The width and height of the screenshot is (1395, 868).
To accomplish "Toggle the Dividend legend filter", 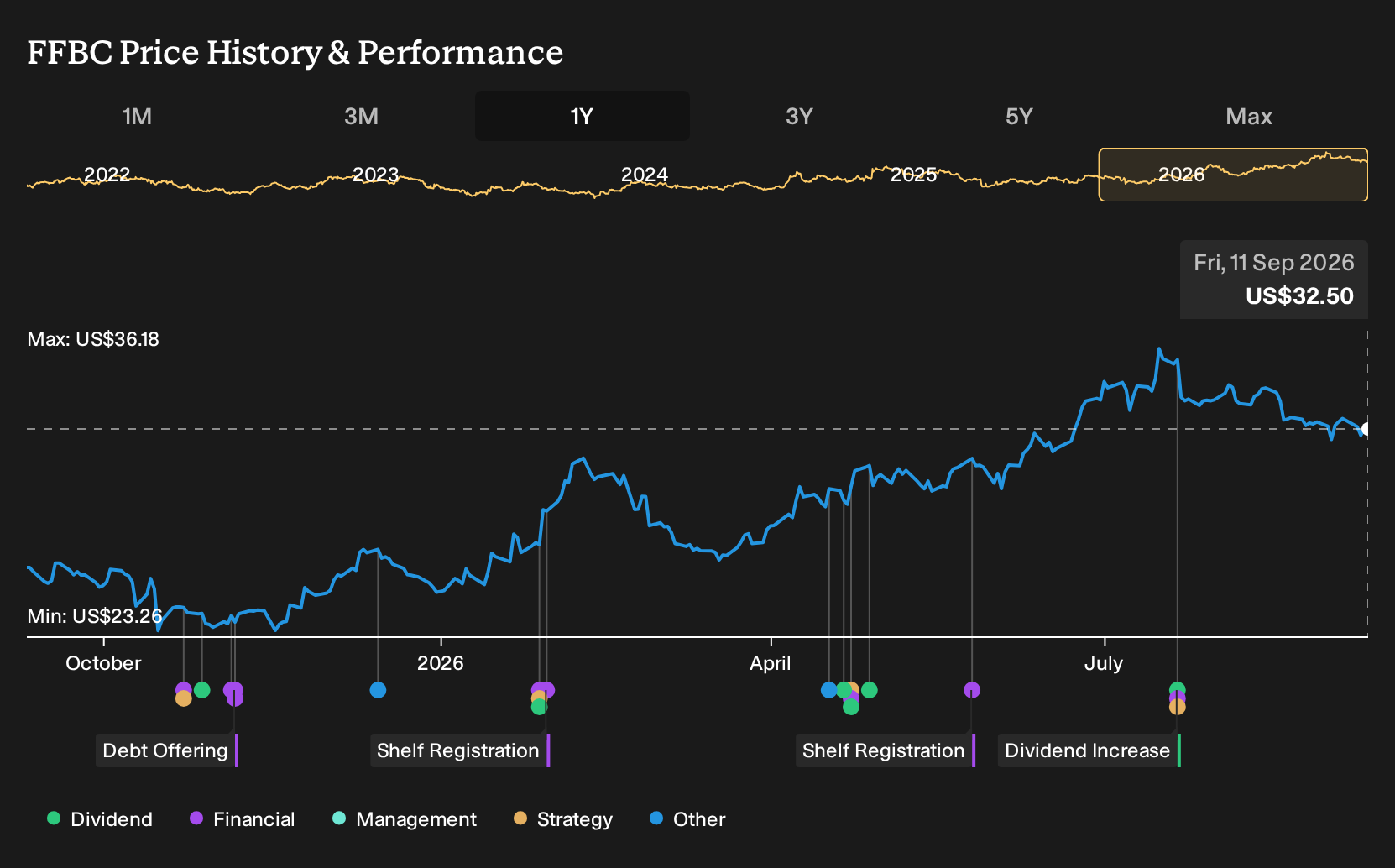I will (x=100, y=819).
